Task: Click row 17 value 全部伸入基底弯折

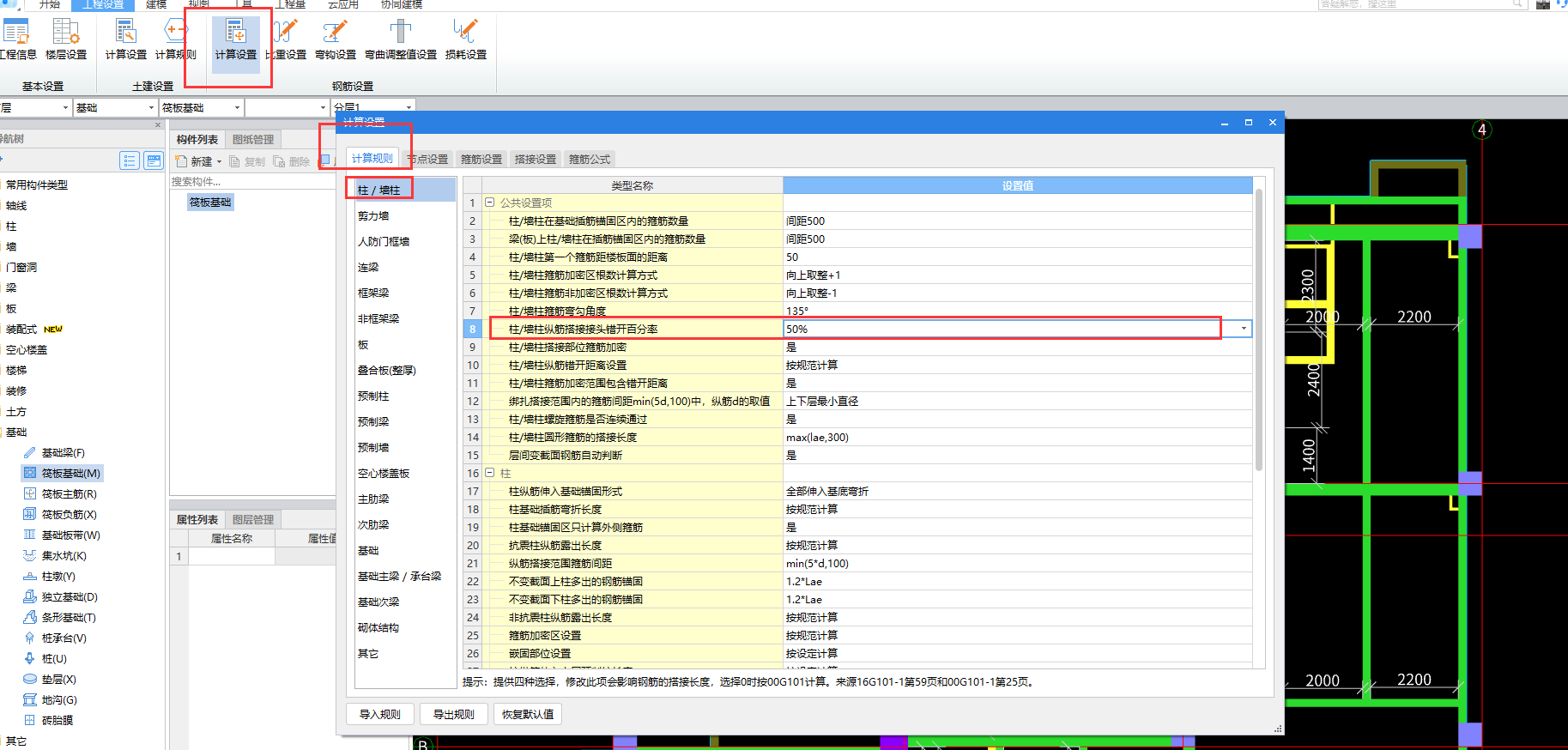Action: click(1018, 491)
